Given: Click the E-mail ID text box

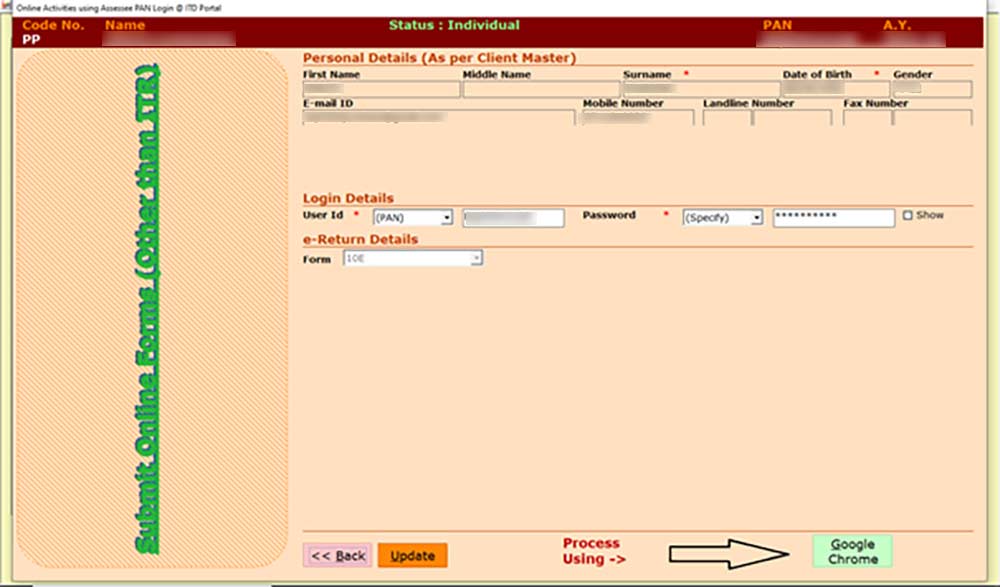Looking at the screenshot, I should pyautogui.click(x=438, y=118).
